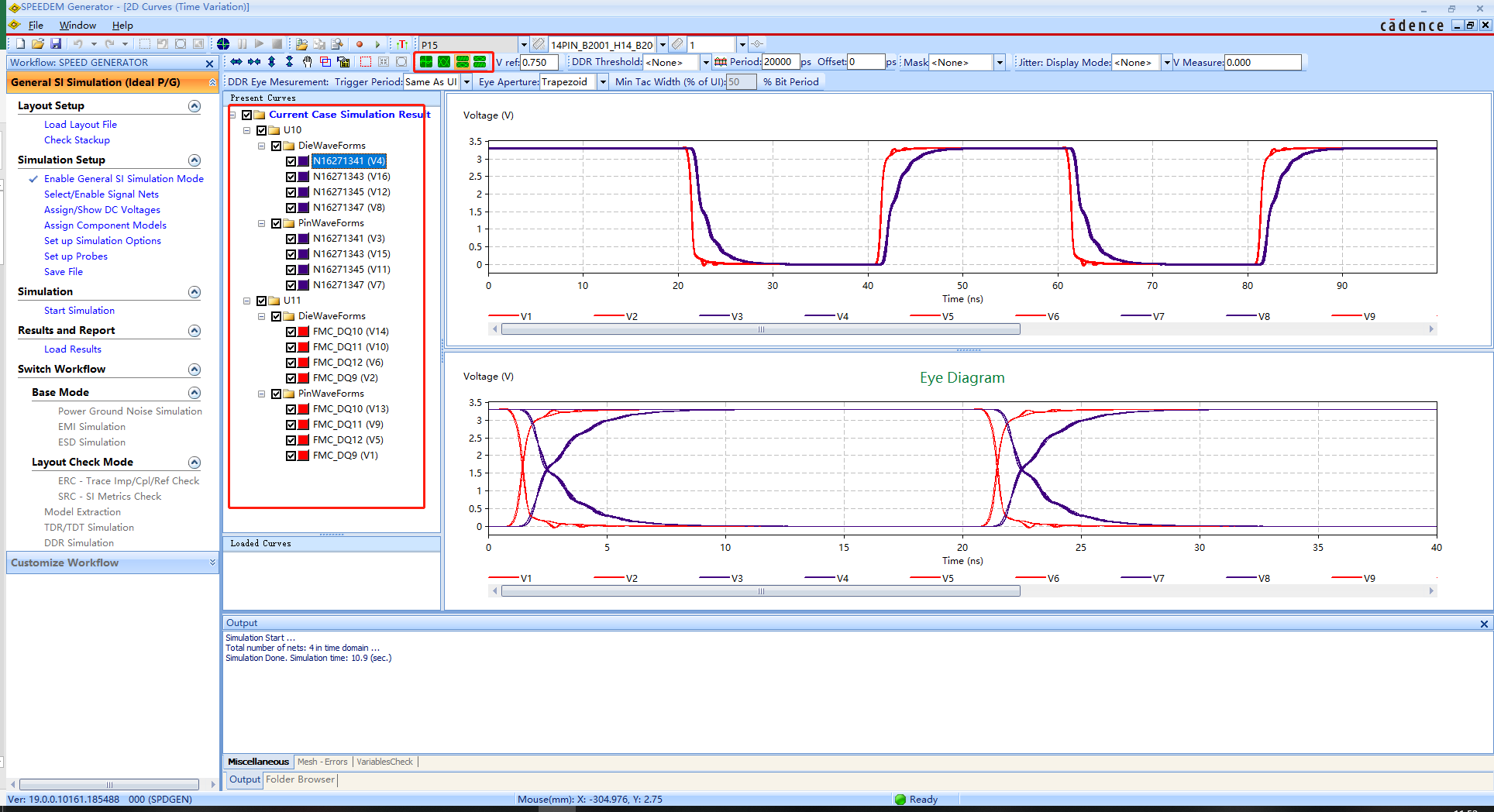This screenshot has width=1494, height=812.
Task: Uncheck the N16271343 (V16) curve checkbox
Action: click(291, 177)
